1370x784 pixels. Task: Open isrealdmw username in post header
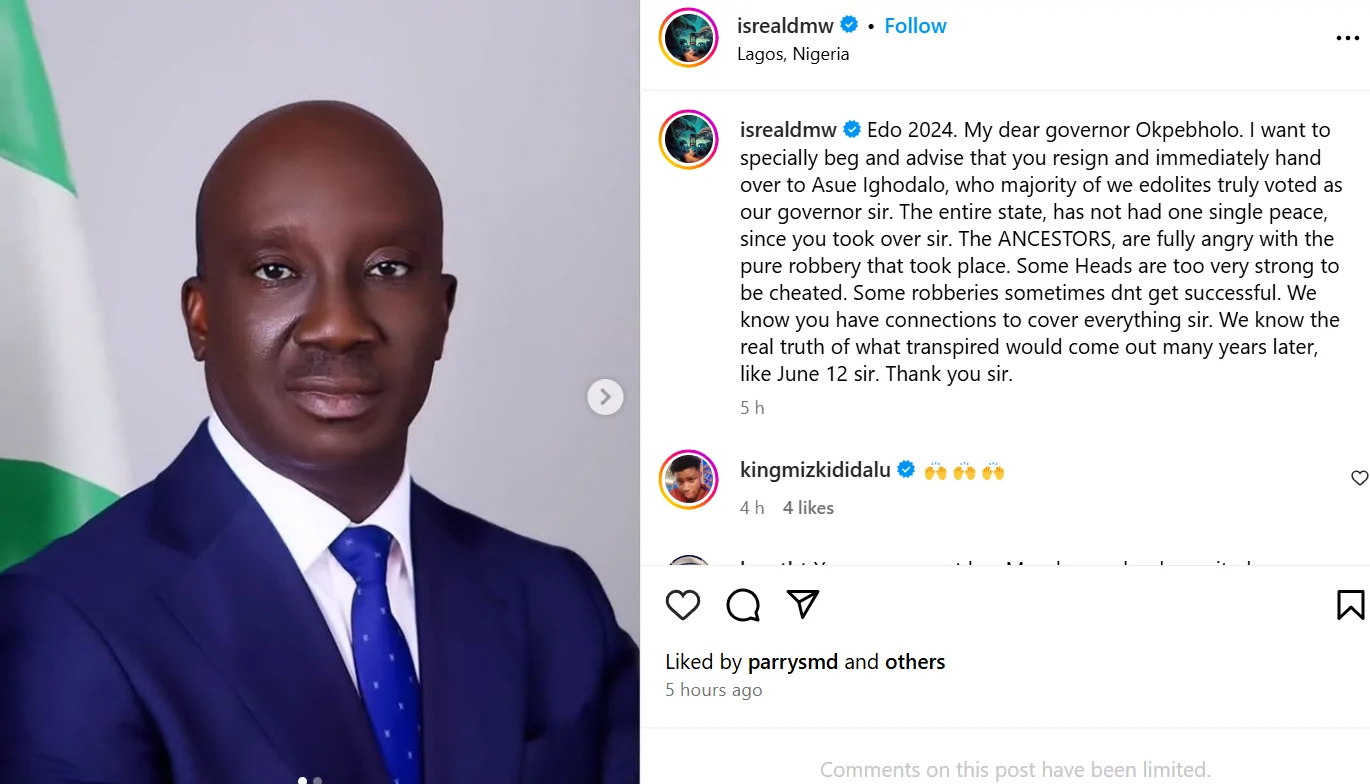pyautogui.click(x=785, y=26)
